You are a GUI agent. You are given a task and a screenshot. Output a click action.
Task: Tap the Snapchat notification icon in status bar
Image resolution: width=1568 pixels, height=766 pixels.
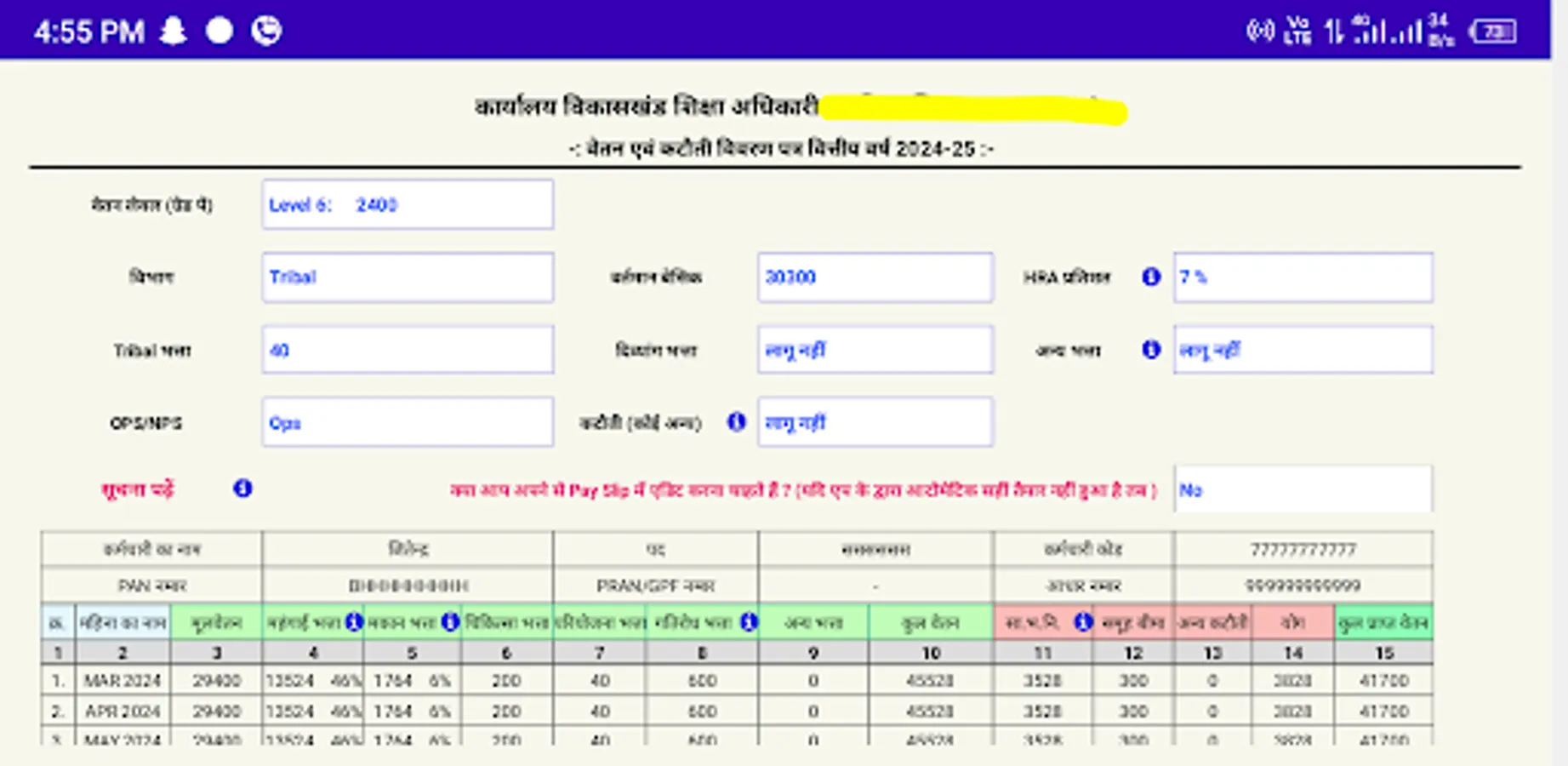click(174, 30)
